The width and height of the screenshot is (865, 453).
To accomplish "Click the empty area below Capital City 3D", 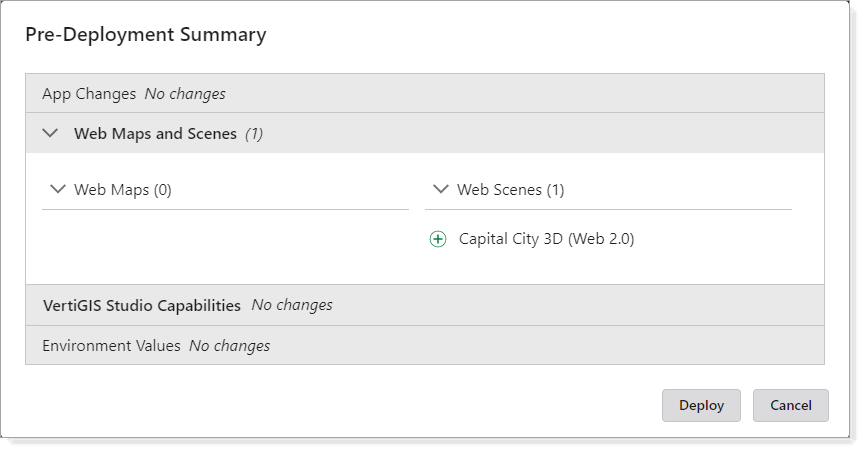I will [x=608, y=268].
